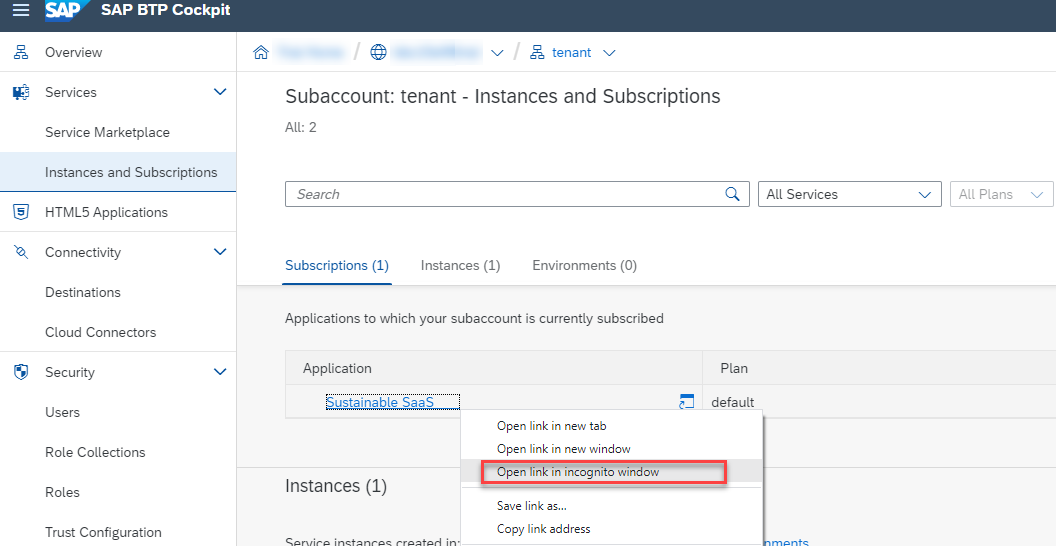Click the Overview hierarchy icon
This screenshot has width=1056, height=546.
21,53
